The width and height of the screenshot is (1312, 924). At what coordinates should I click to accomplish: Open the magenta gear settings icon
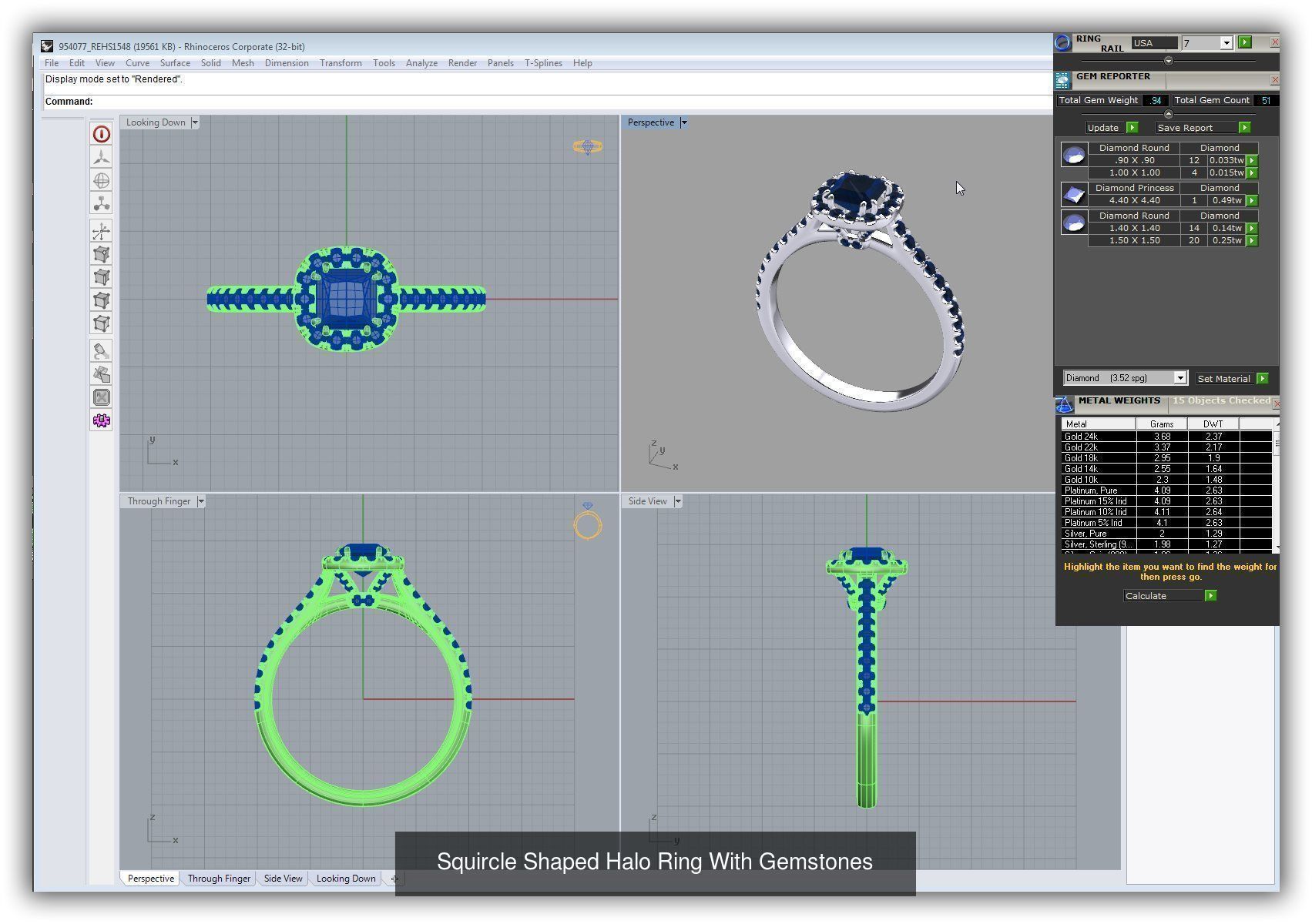coord(101,420)
